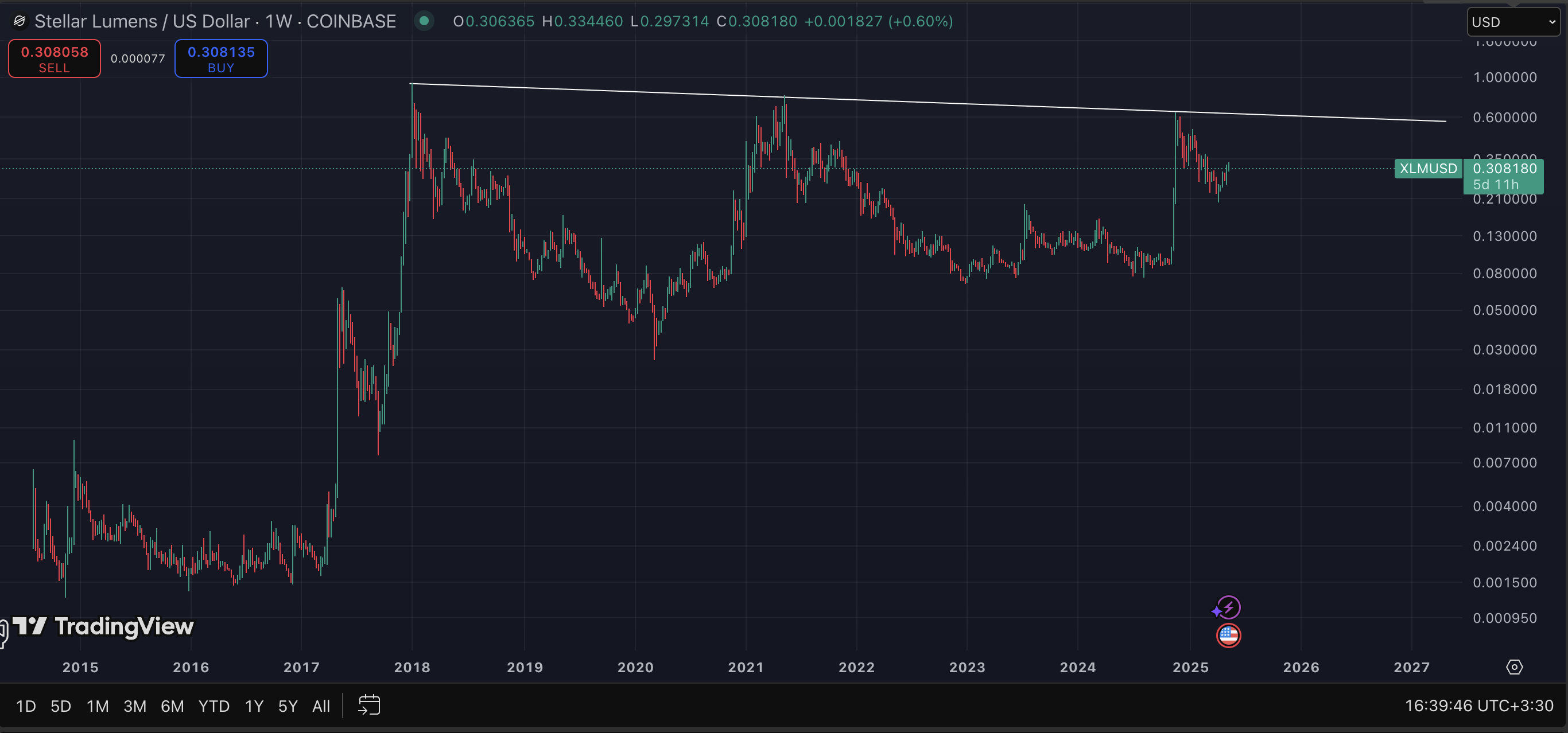1568x733 pixels.
Task: Click the TradingView logo watermark
Action: [103, 626]
